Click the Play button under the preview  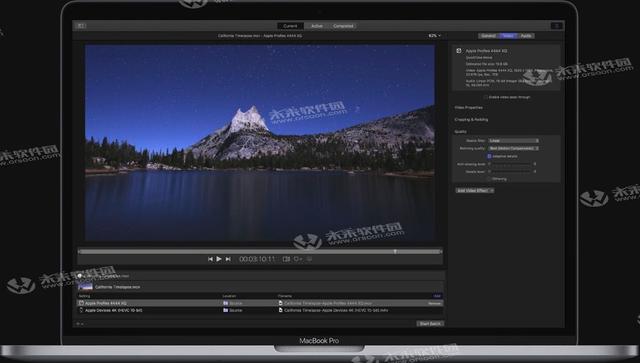[x=219, y=259]
